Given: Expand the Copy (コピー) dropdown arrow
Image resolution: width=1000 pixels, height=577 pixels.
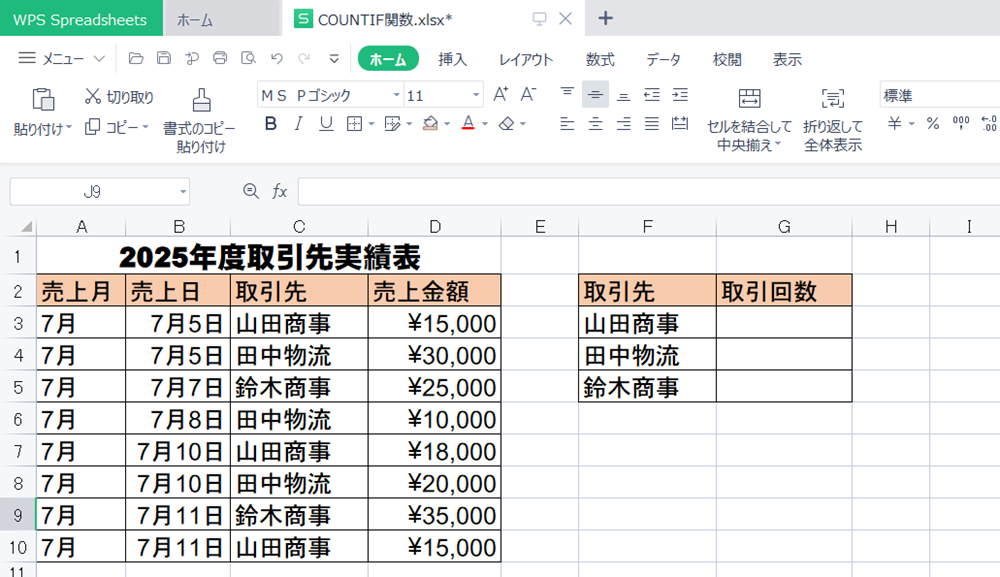Looking at the screenshot, I should (145, 127).
